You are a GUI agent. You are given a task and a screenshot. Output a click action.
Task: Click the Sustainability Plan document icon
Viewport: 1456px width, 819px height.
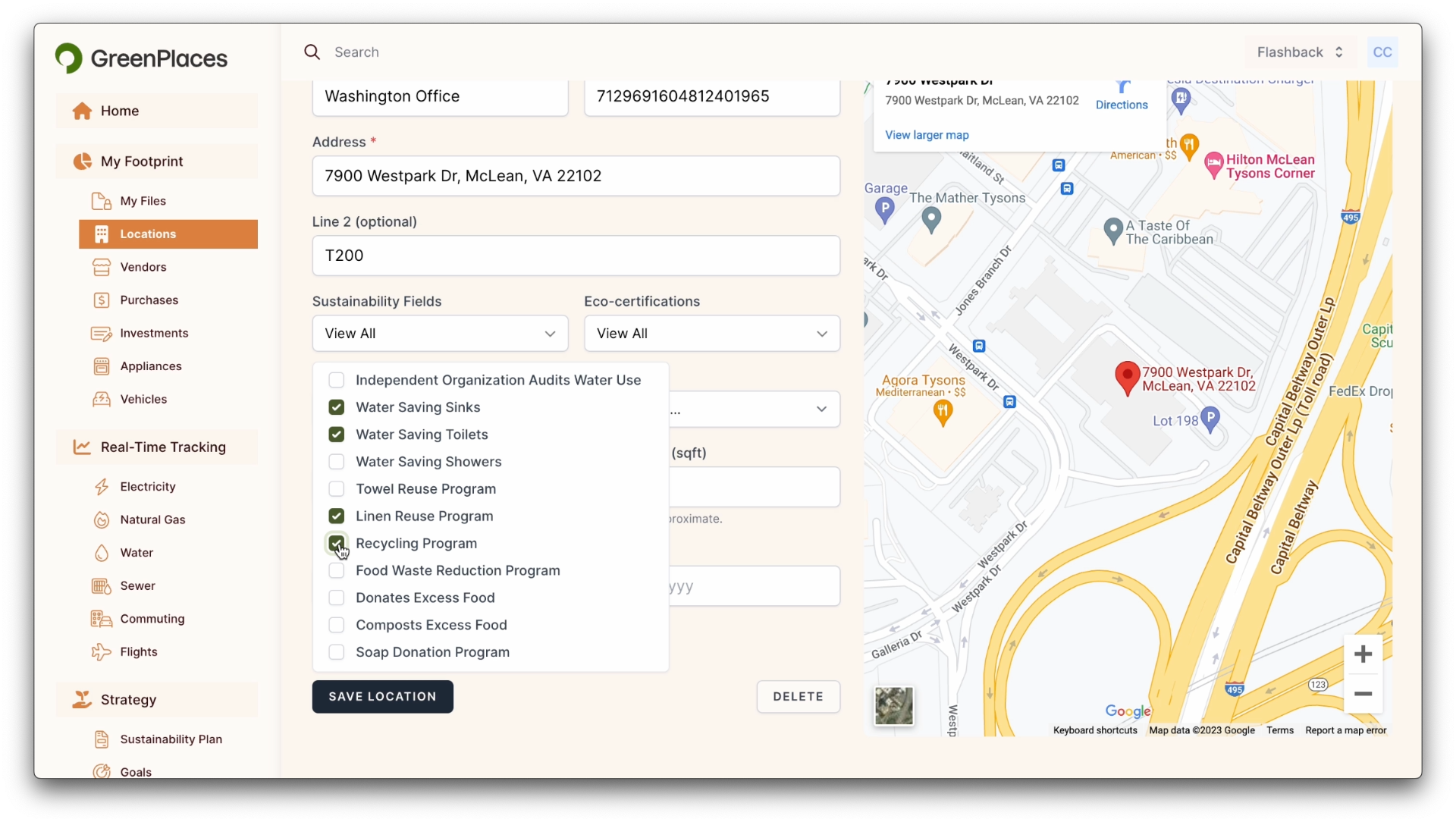click(102, 739)
